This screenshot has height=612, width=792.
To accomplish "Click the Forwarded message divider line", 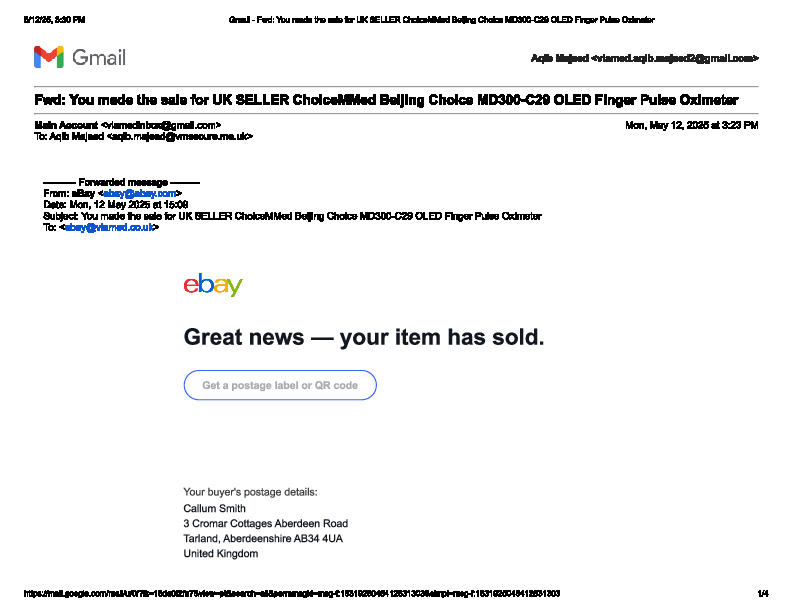I will (122, 182).
